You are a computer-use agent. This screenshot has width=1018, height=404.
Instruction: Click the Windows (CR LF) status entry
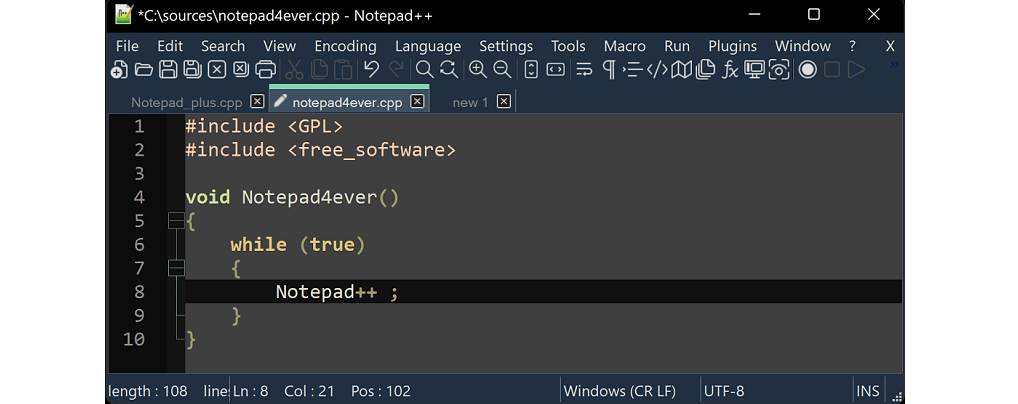pos(619,391)
